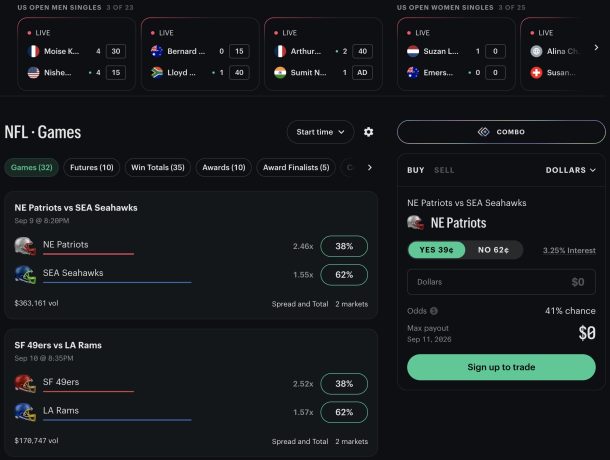Click the COMBO button
The image size is (610, 460).
pos(501,132)
